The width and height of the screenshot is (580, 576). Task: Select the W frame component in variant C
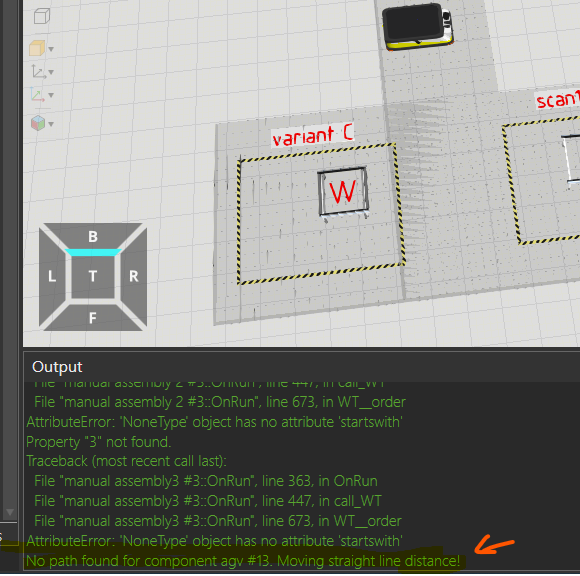(x=343, y=192)
